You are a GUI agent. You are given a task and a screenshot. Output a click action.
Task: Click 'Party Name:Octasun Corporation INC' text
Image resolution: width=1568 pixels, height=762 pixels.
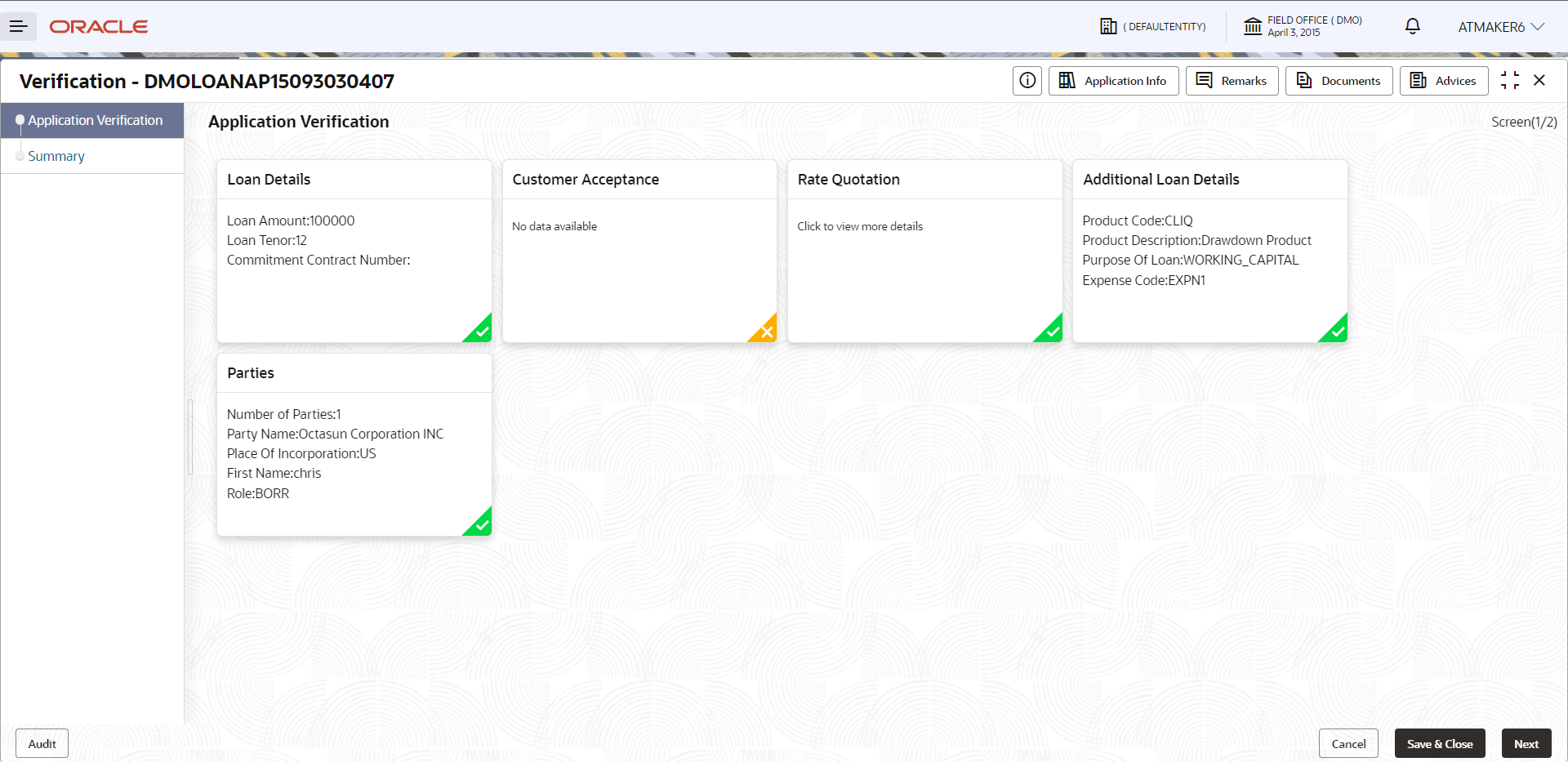pos(336,434)
